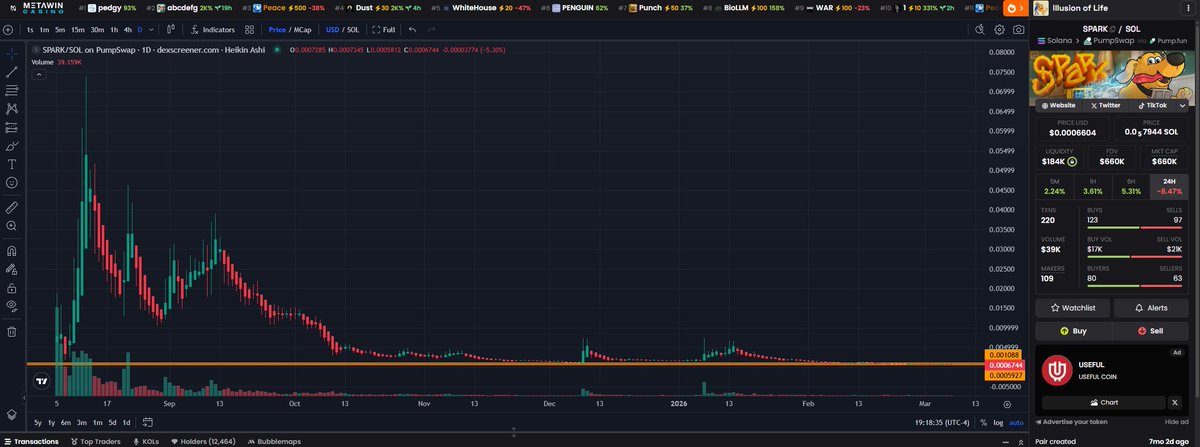
Task: Toggle lock all drawing tools
Action: click(12, 287)
